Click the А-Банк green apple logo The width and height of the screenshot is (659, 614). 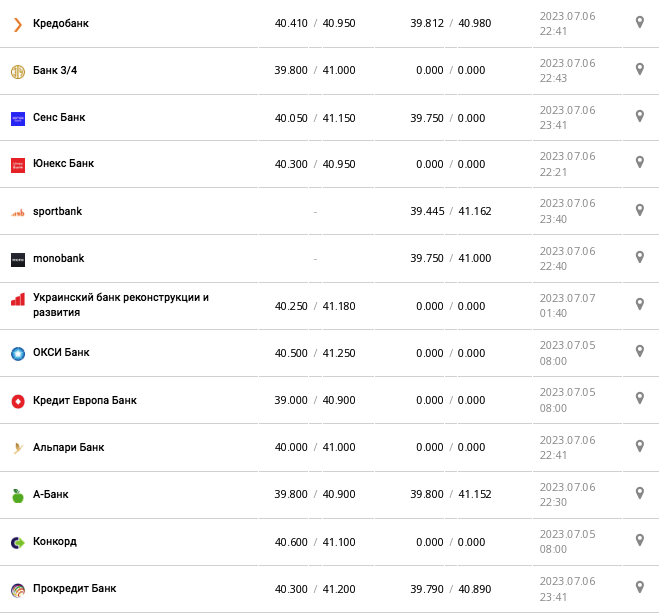pos(17,495)
